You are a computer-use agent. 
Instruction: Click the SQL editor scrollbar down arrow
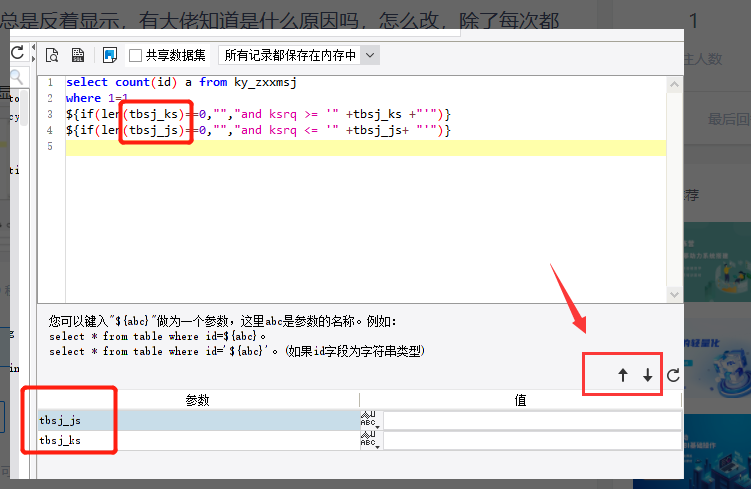click(674, 295)
